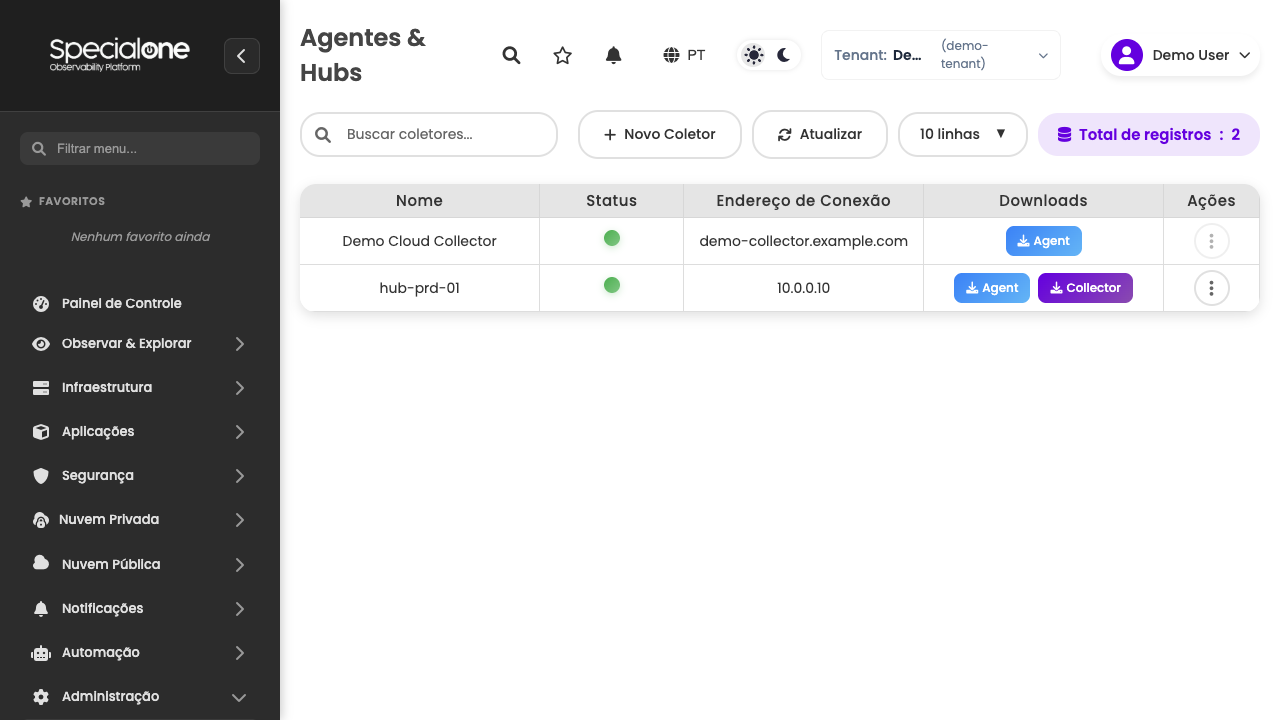Open notifications bell in the header
This screenshot has height=720, width=1280.
point(614,55)
